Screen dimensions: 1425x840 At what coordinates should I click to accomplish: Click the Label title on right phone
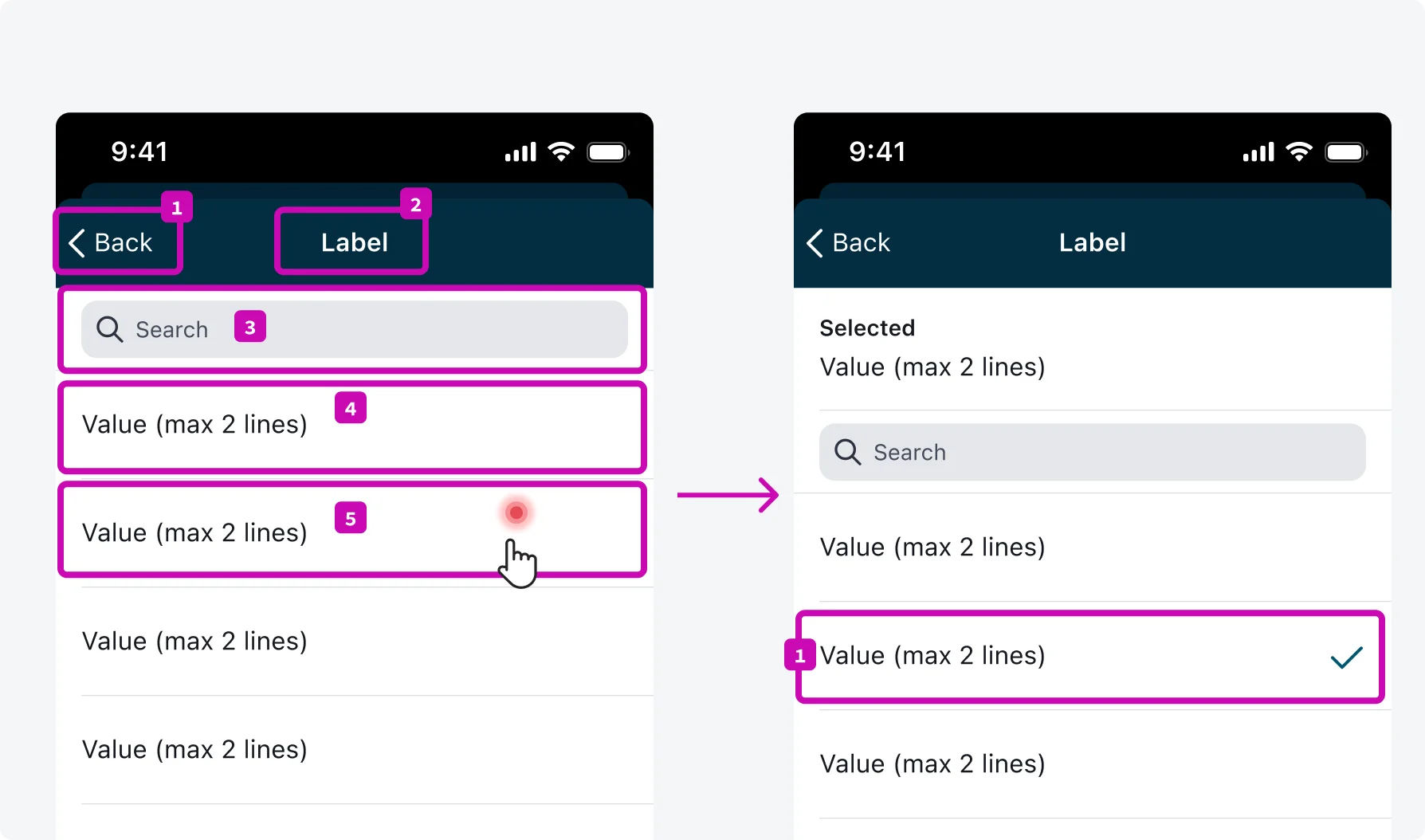pyautogui.click(x=1092, y=242)
